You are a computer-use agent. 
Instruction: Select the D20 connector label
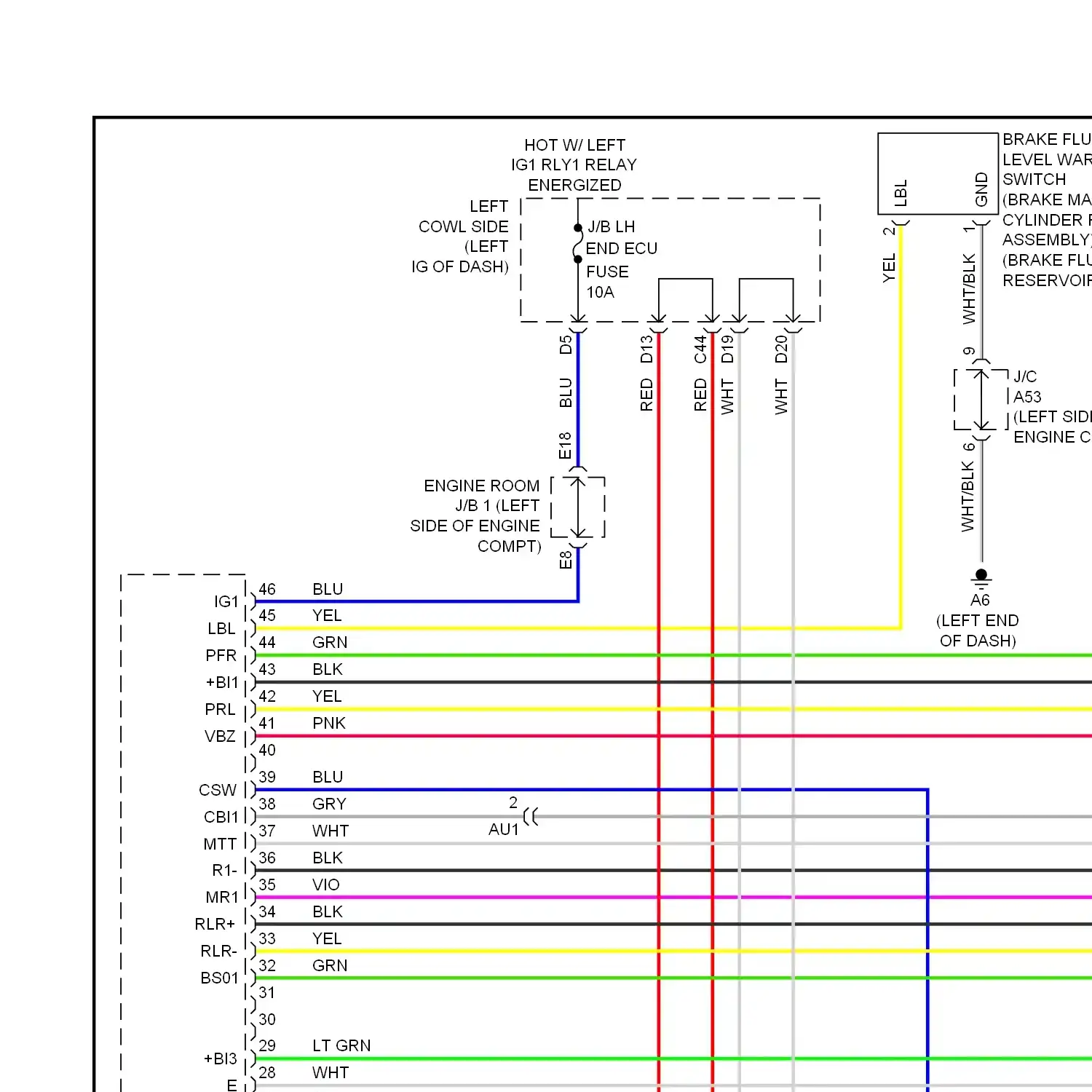click(781, 349)
